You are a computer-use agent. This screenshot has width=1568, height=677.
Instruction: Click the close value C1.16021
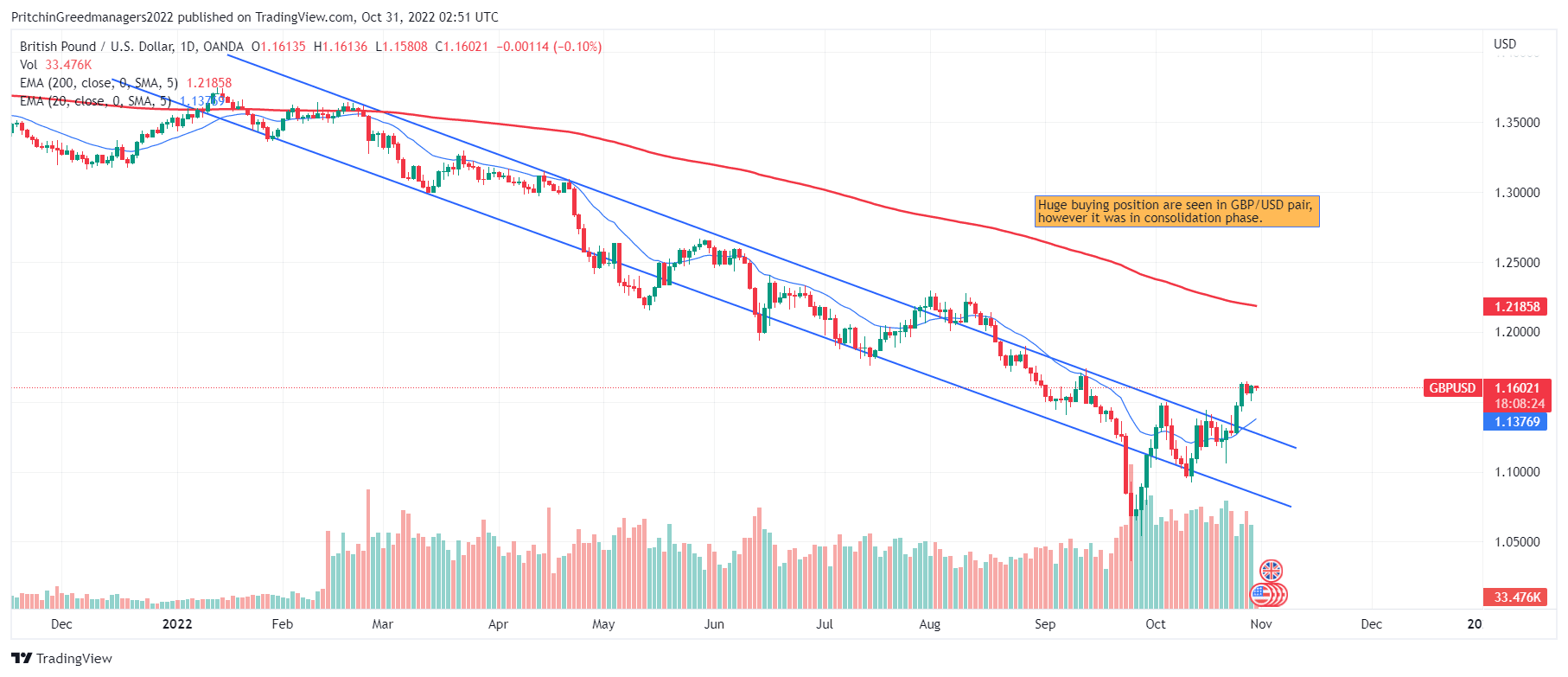462,47
